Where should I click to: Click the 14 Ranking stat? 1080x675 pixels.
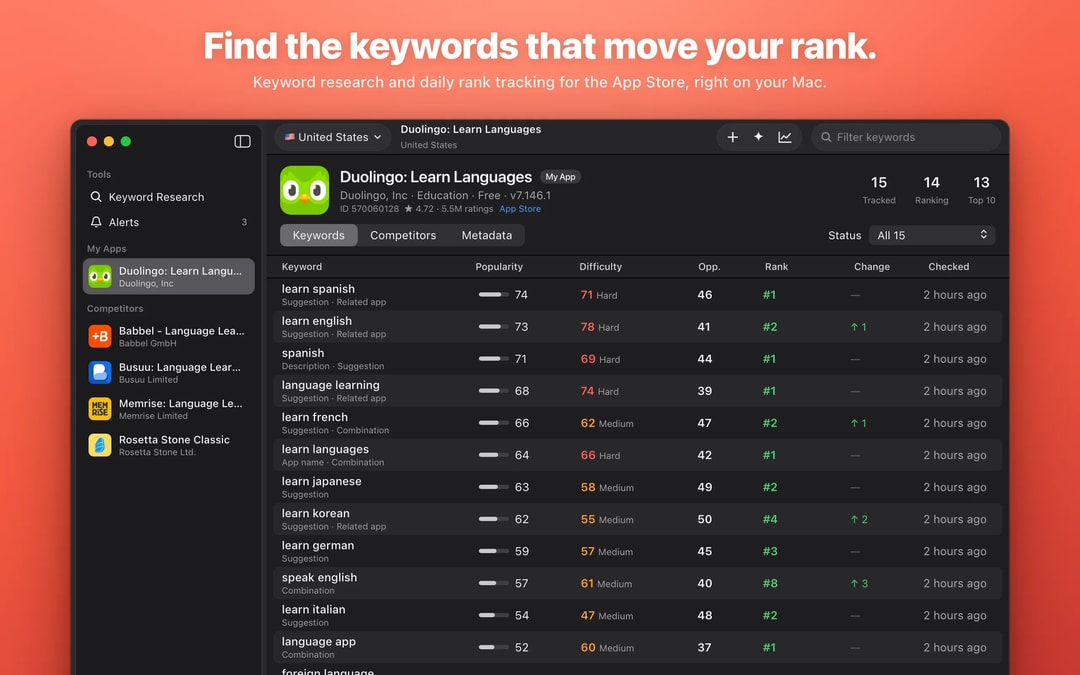coord(931,189)
